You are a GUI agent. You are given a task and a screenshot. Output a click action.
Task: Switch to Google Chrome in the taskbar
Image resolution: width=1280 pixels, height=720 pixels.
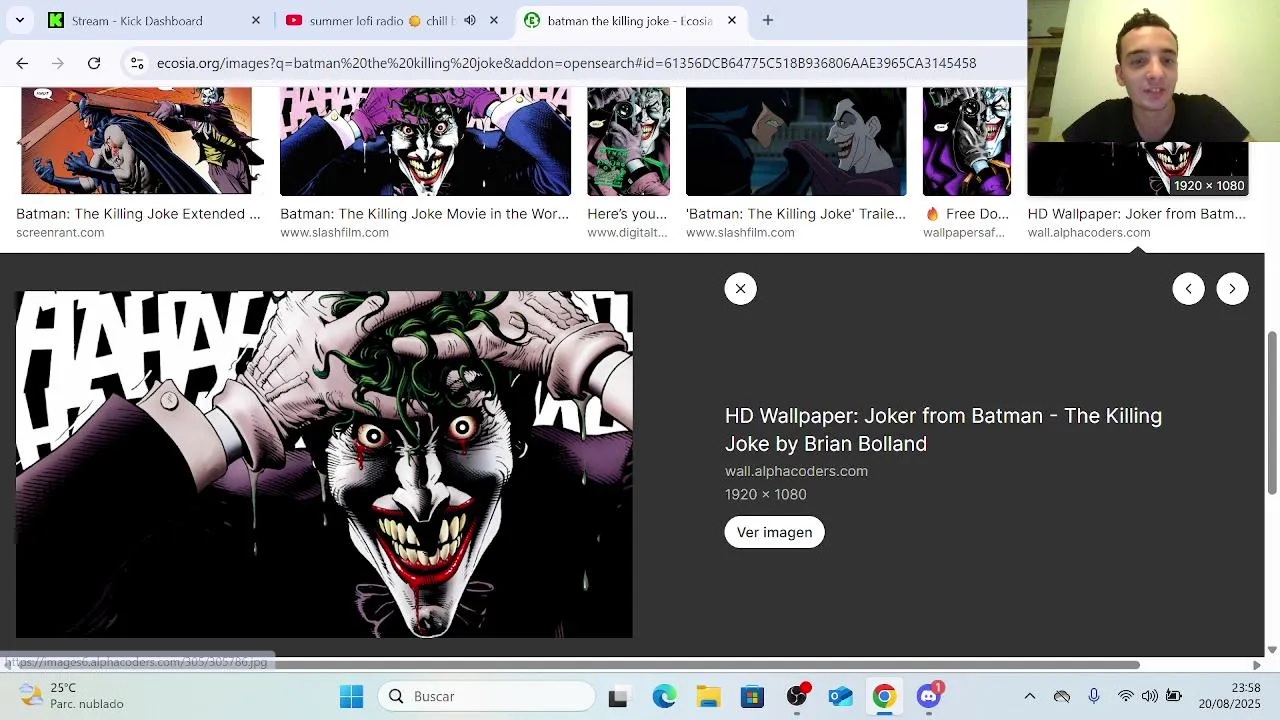[x=884, y=696]
